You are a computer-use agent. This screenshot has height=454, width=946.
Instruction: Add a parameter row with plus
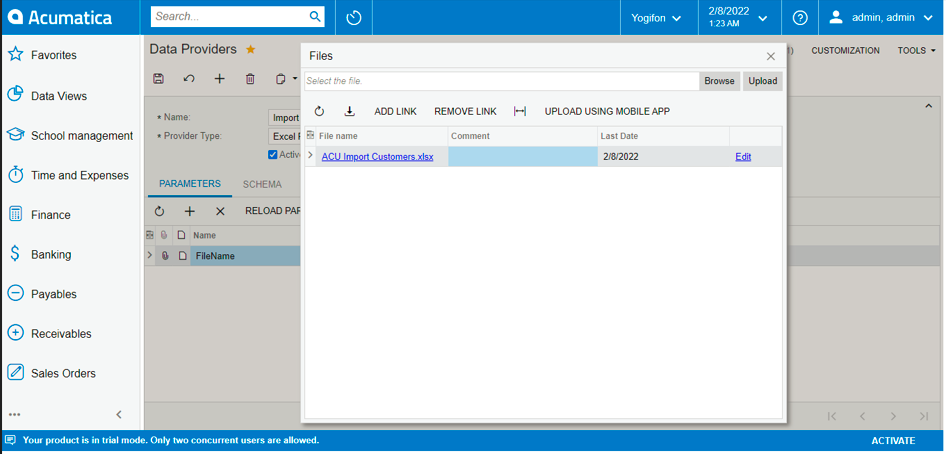tap(189, 211)
